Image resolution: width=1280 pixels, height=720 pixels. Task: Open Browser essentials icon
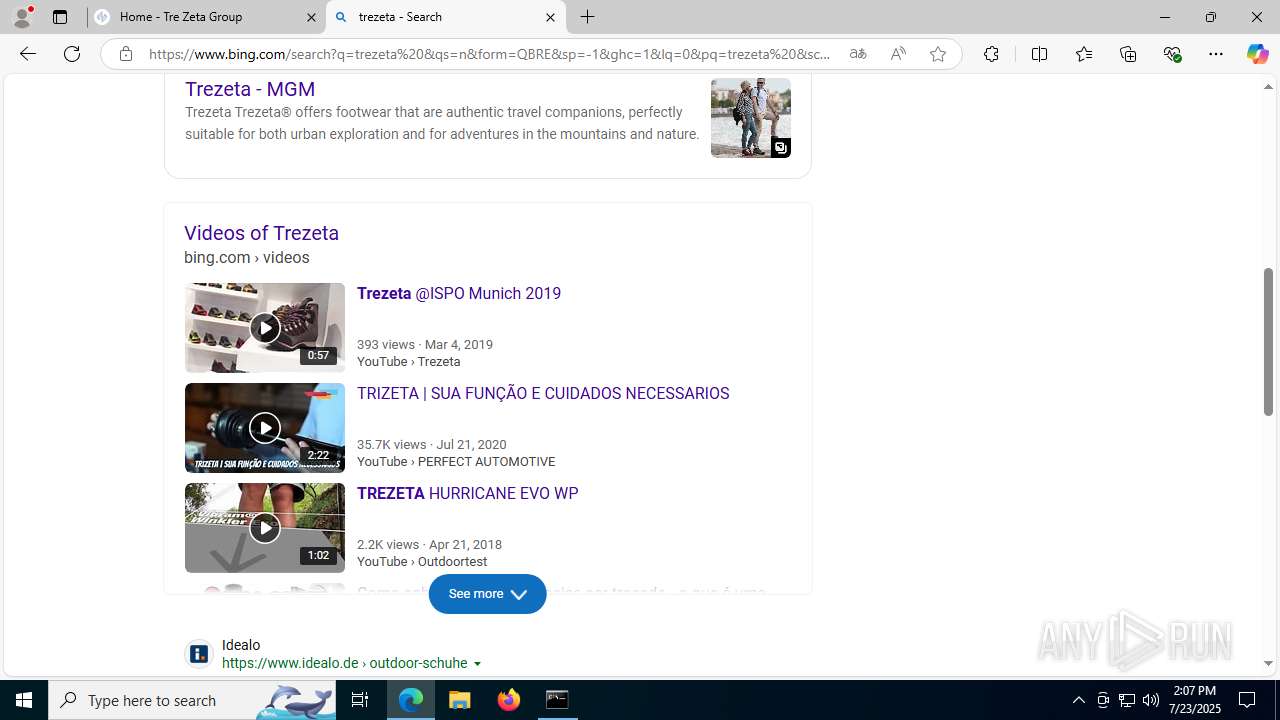coord(1172,54)
